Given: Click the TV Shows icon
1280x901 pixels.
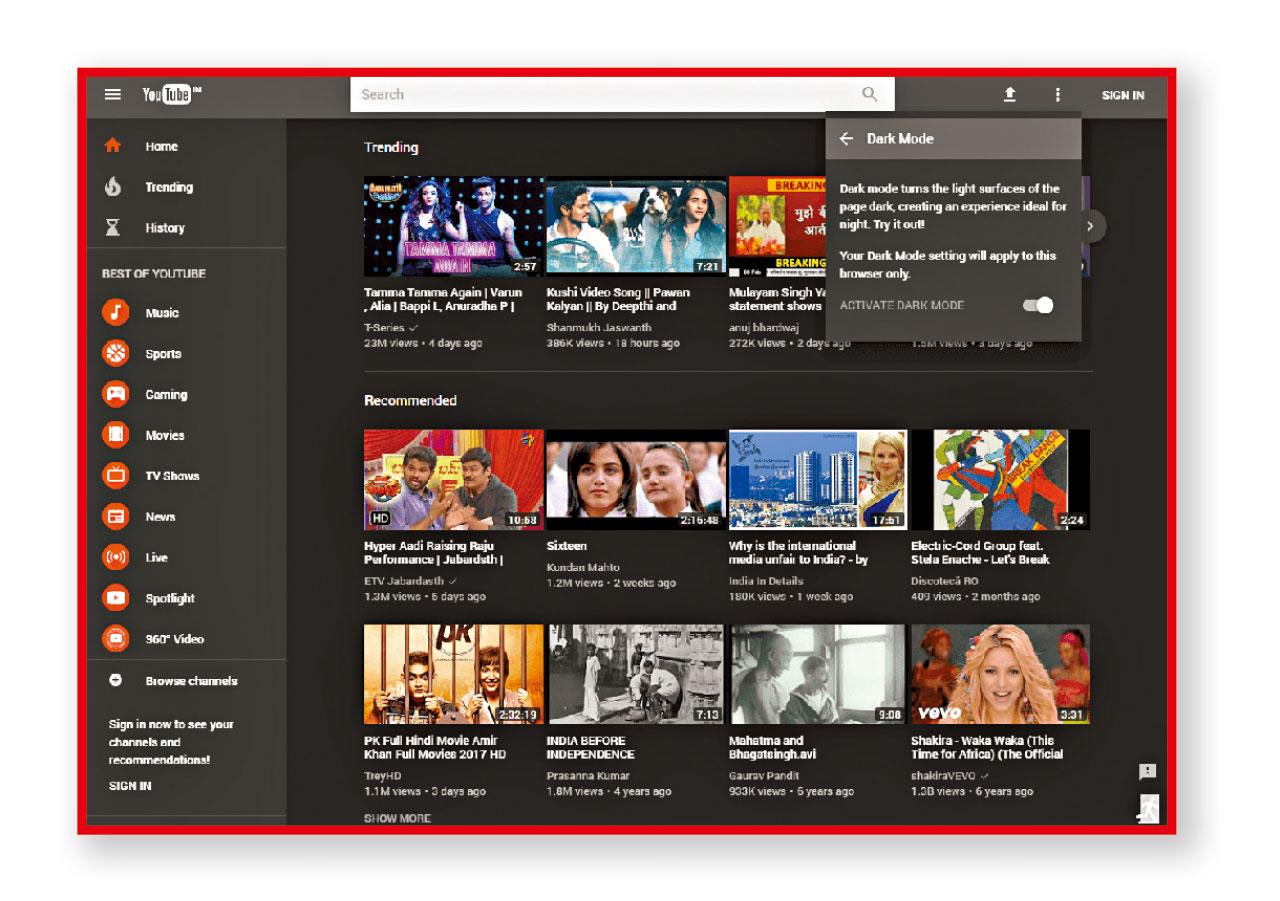Looking at the screenshot, I should [116, 476].
